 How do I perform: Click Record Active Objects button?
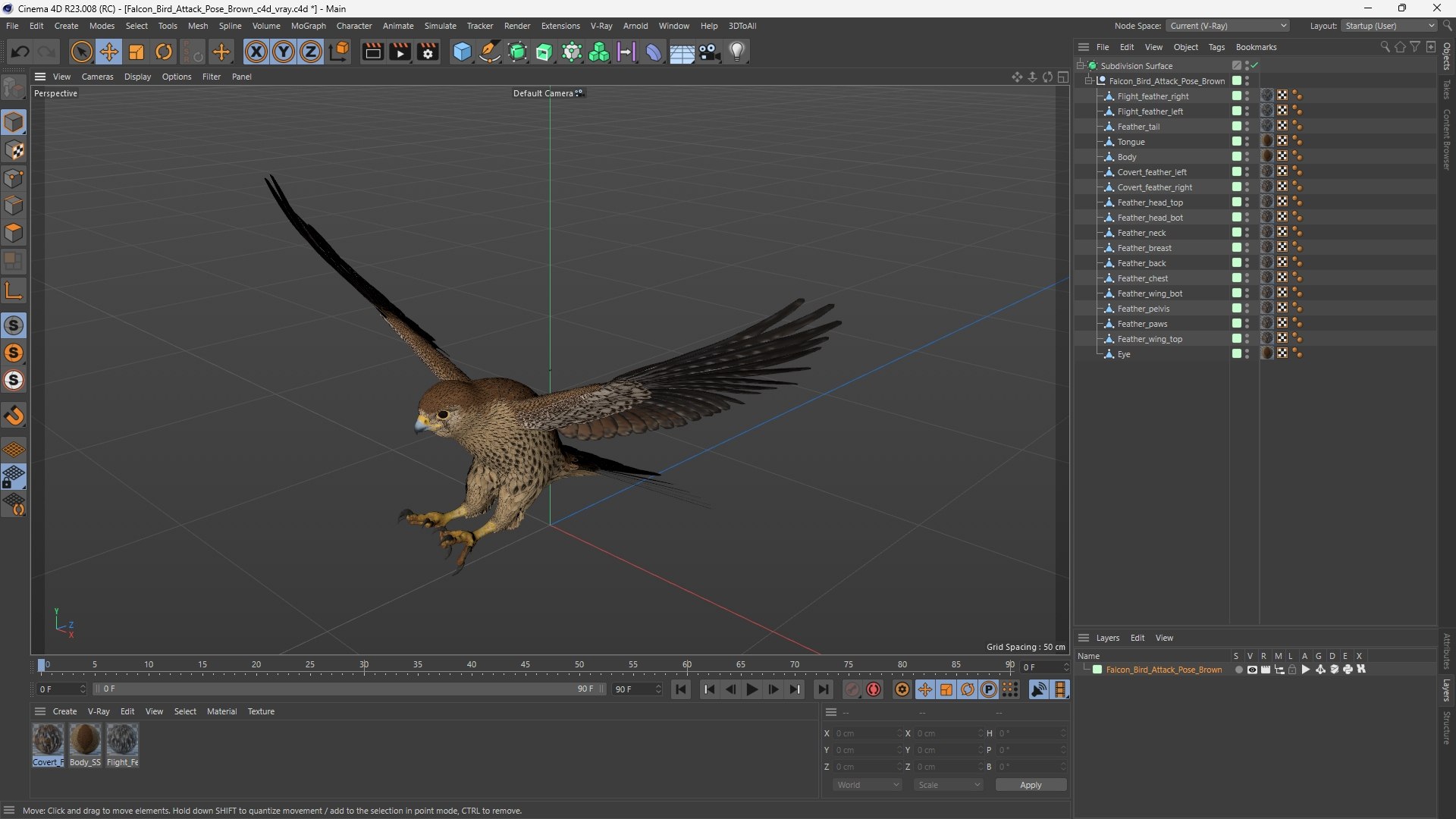pos(852,689)
